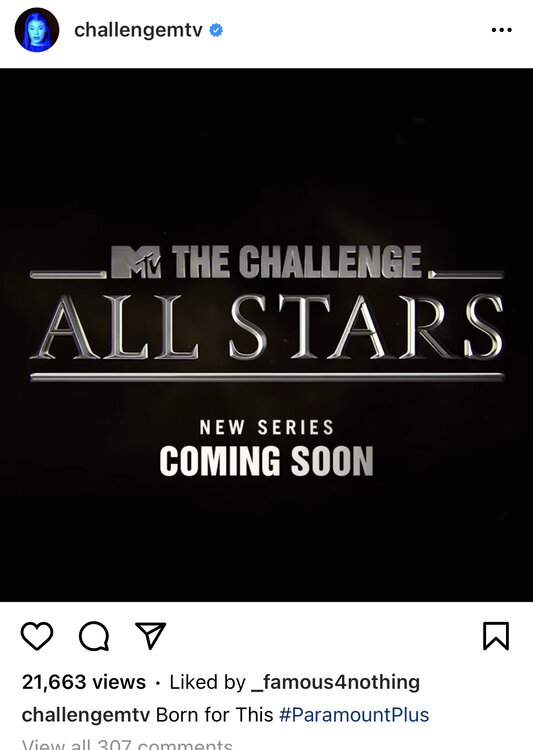Visit the _famous4nothing profile

tap(335, 682)
